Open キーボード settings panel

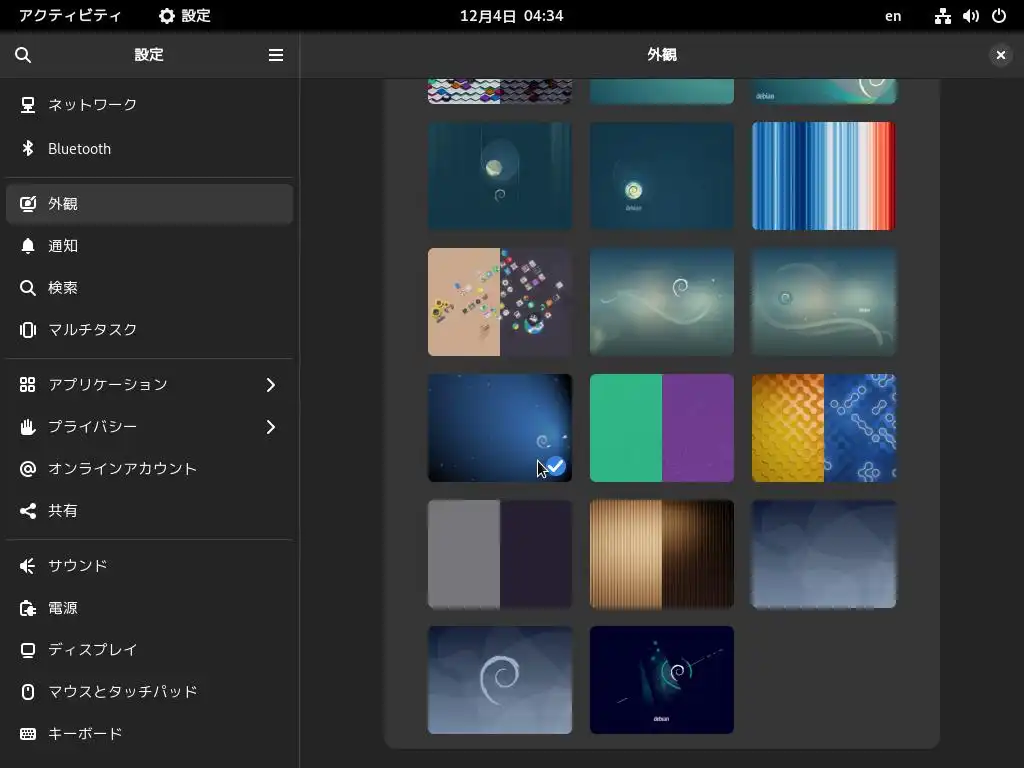click(x=150, y=734)
